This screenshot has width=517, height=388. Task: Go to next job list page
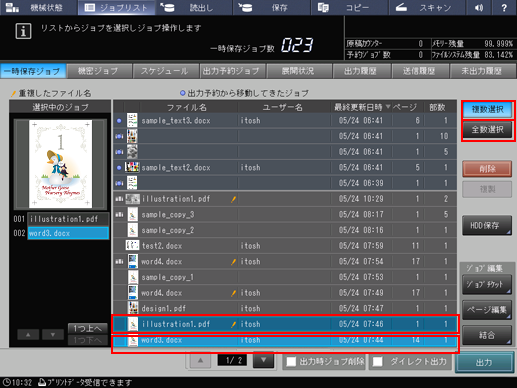[x=263, y=360]
